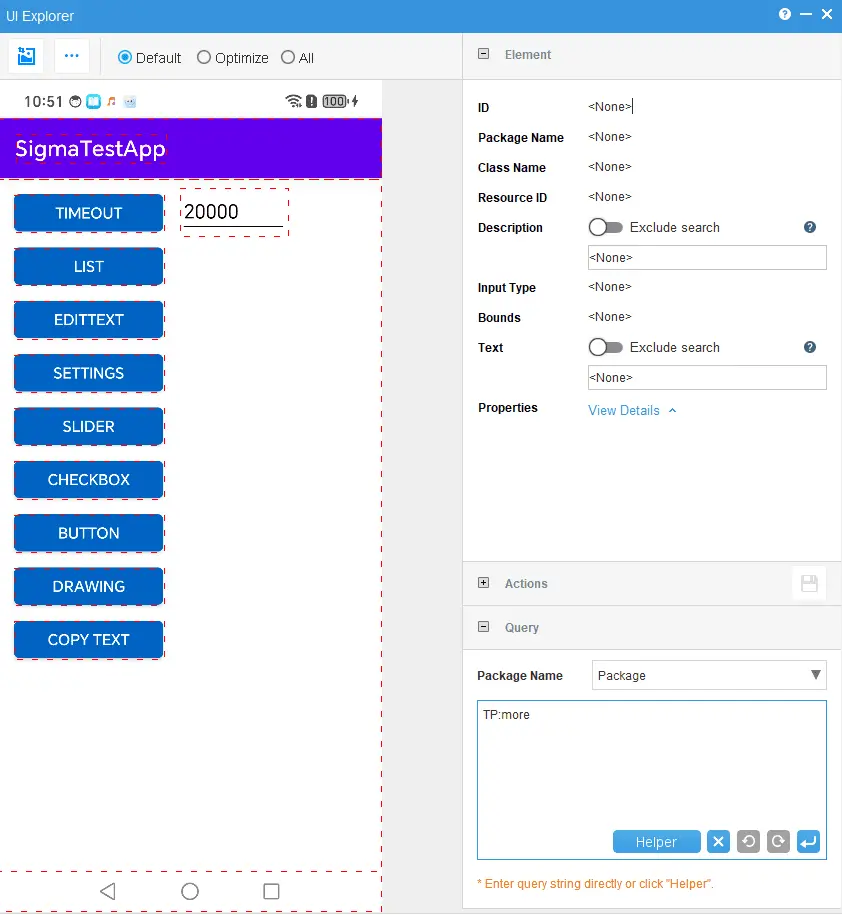Collapse the View Details properties link

(632, 410)
